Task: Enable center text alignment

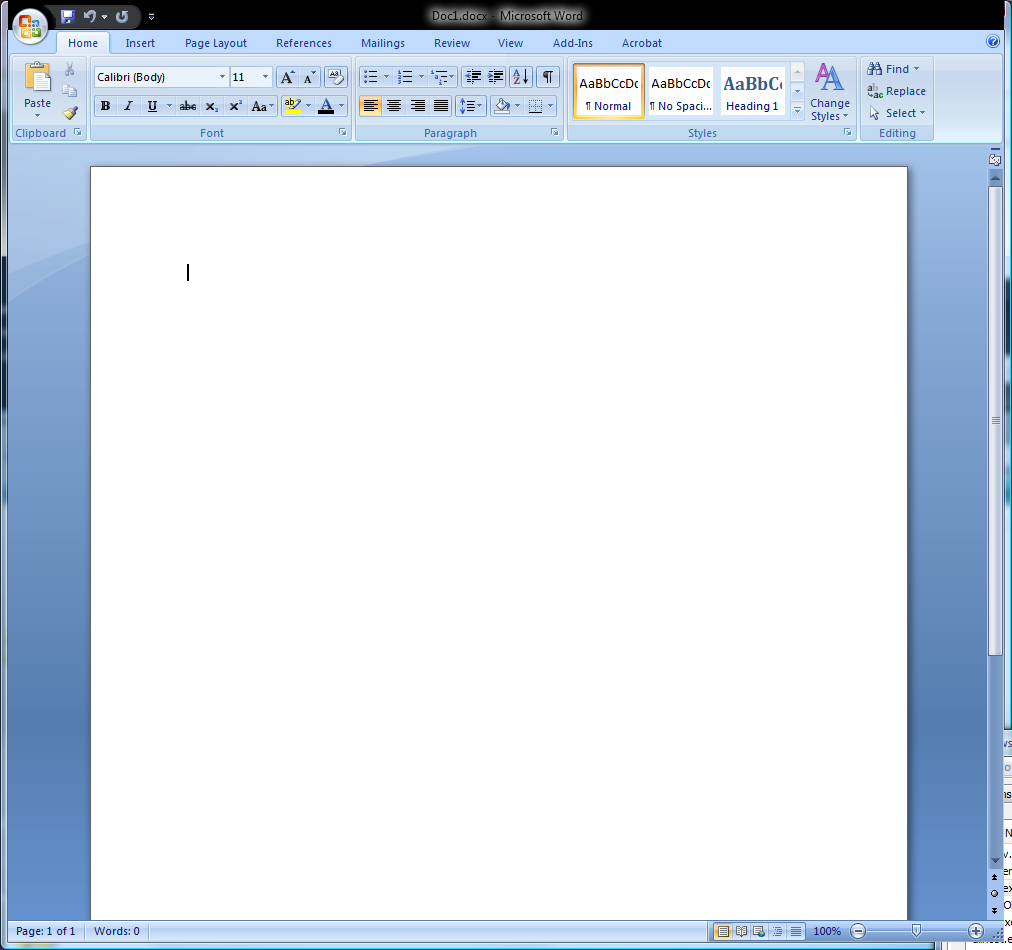Action: 394,106
